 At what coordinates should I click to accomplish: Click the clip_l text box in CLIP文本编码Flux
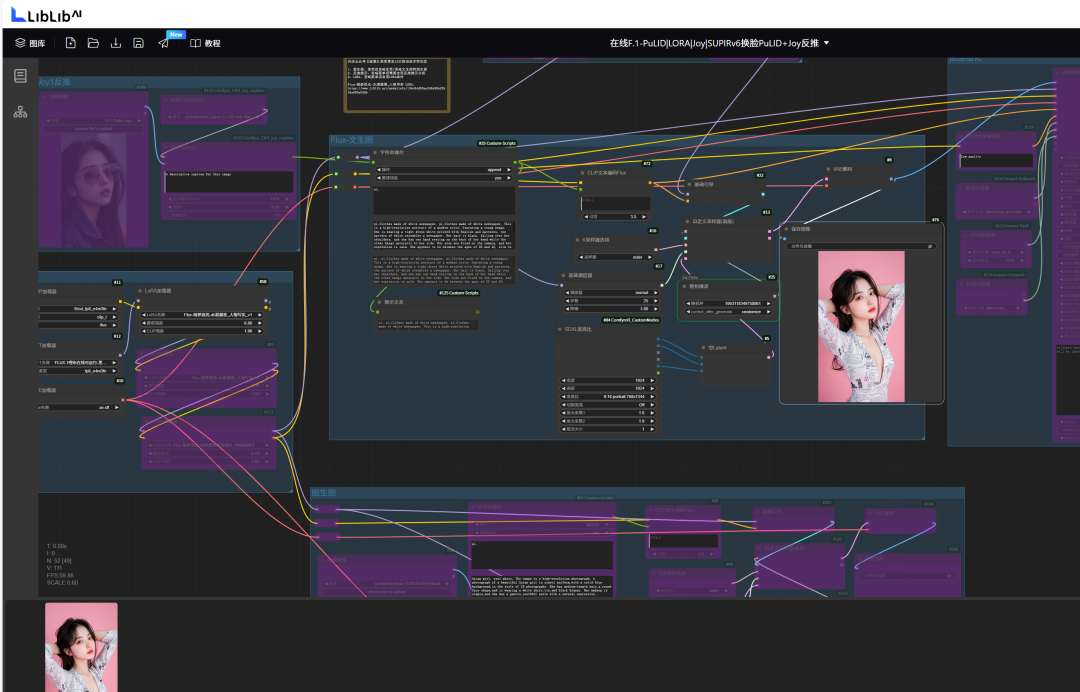[615, 204]
